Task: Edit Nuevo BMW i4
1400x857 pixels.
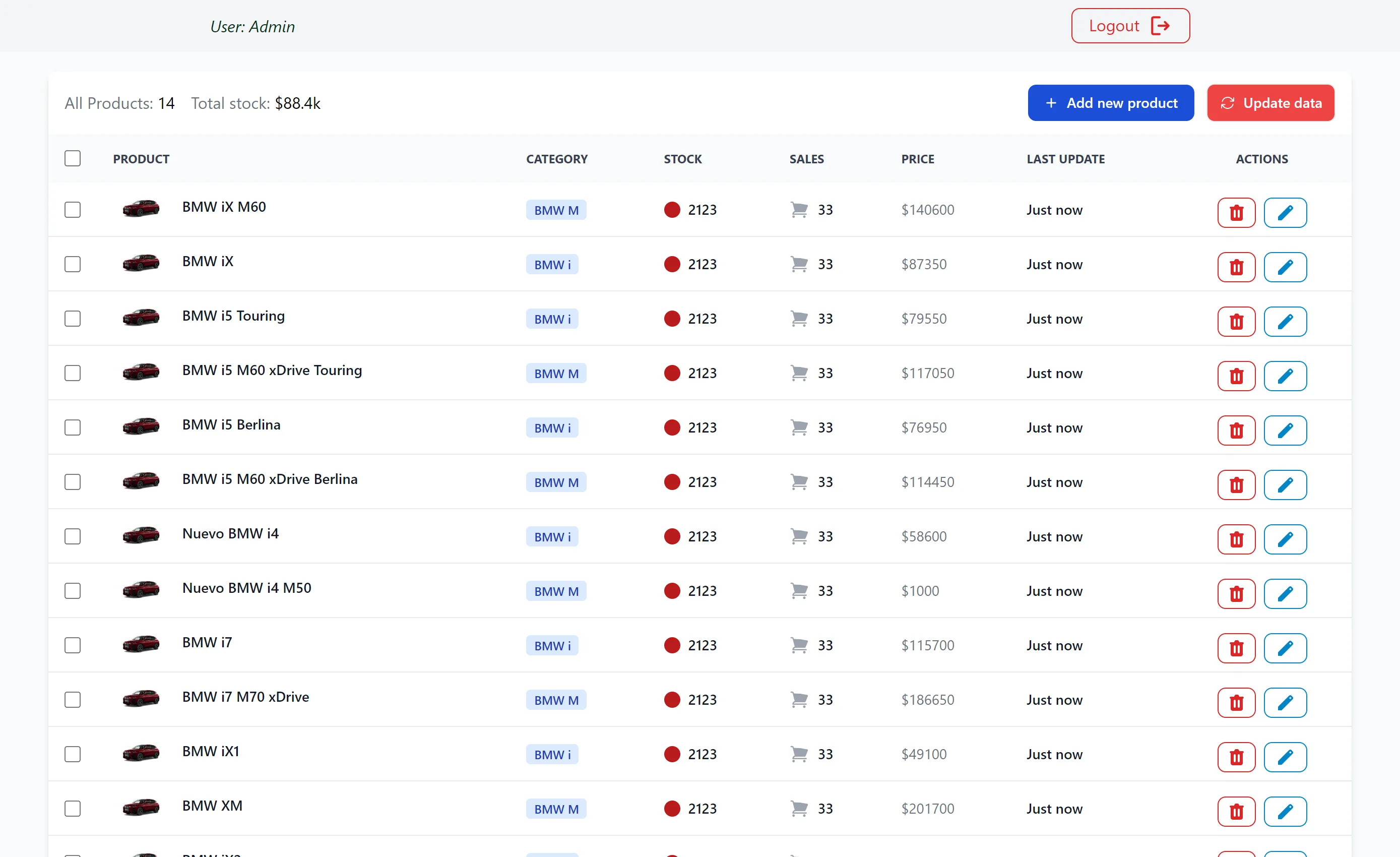Action: (x=1285, y=540)
